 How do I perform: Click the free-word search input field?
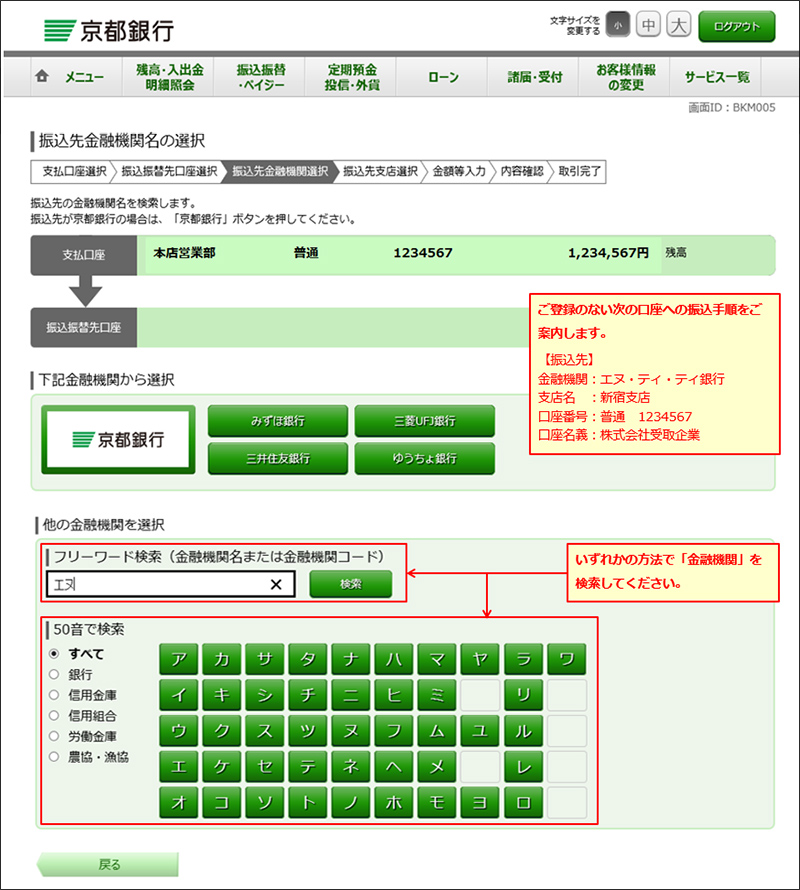pos(170,584)
